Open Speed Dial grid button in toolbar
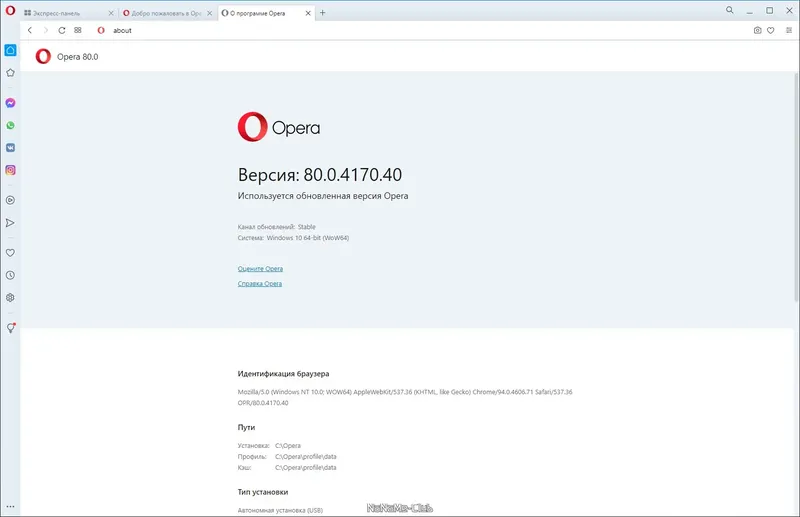 tap(78, 30)
